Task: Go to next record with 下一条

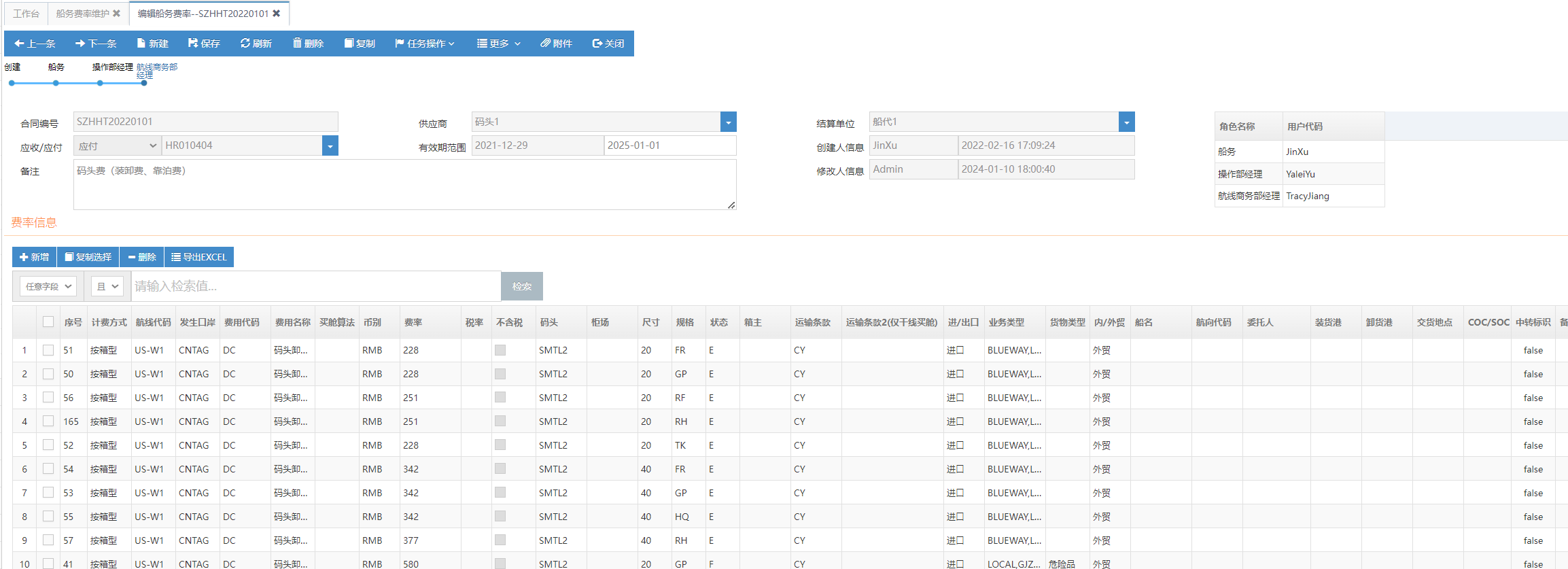Action: pyautogui.click(x=96, y=44)
